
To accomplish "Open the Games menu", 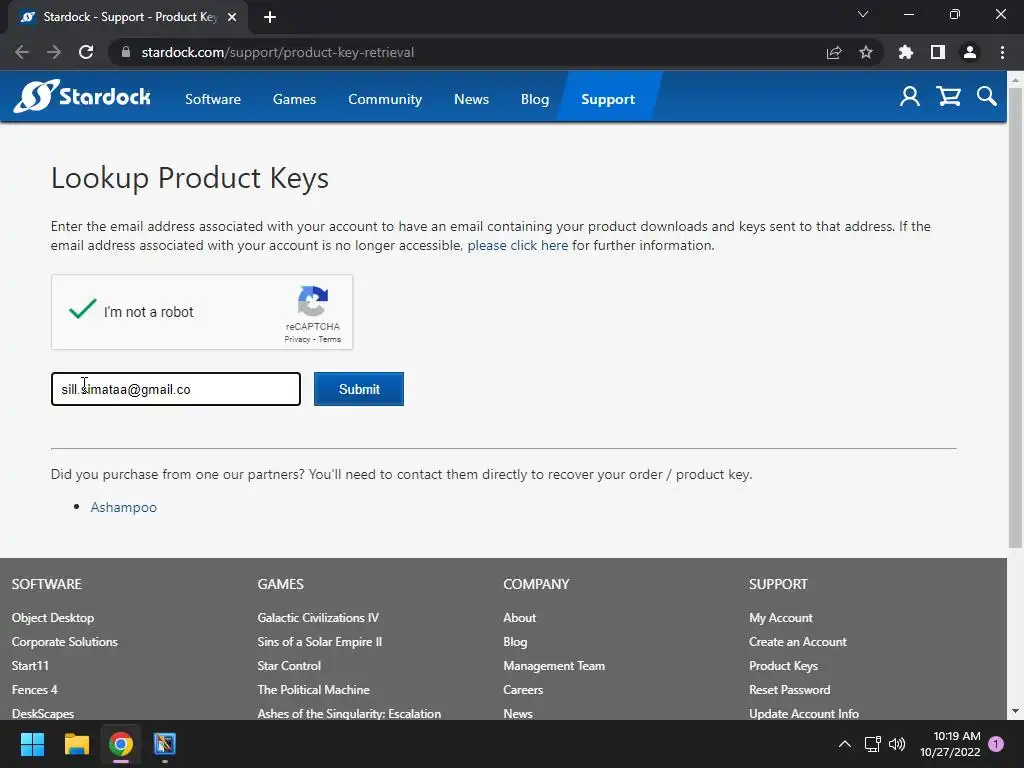I will pos(294,99).
